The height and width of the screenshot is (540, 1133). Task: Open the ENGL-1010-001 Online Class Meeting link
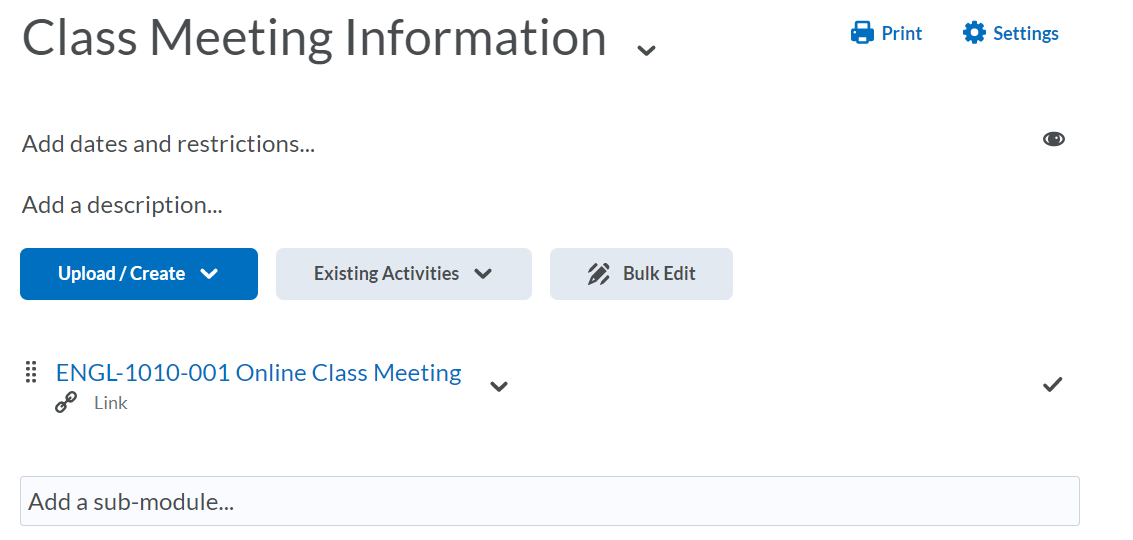coord(258,373)
